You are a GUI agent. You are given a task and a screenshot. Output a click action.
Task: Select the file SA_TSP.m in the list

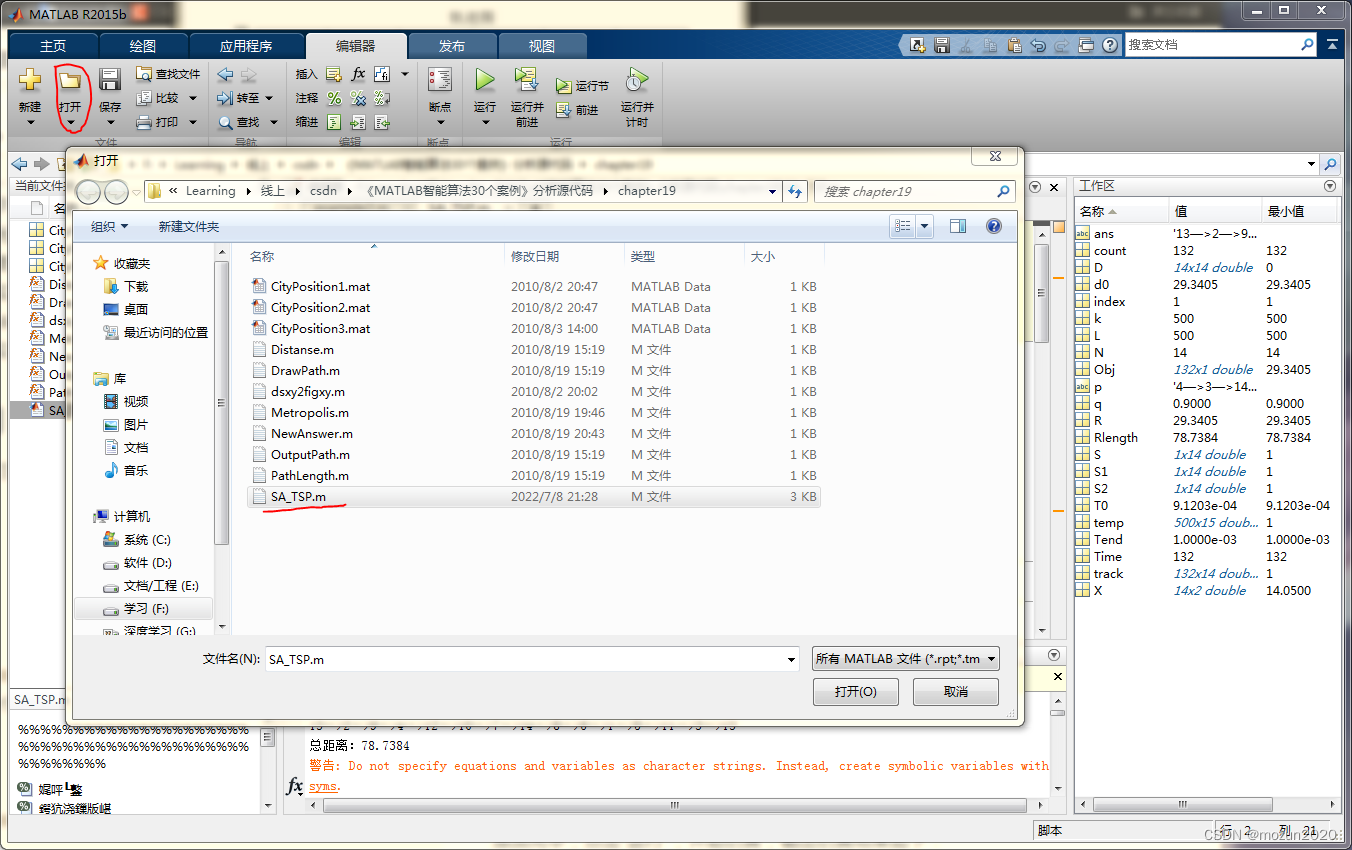533,497
